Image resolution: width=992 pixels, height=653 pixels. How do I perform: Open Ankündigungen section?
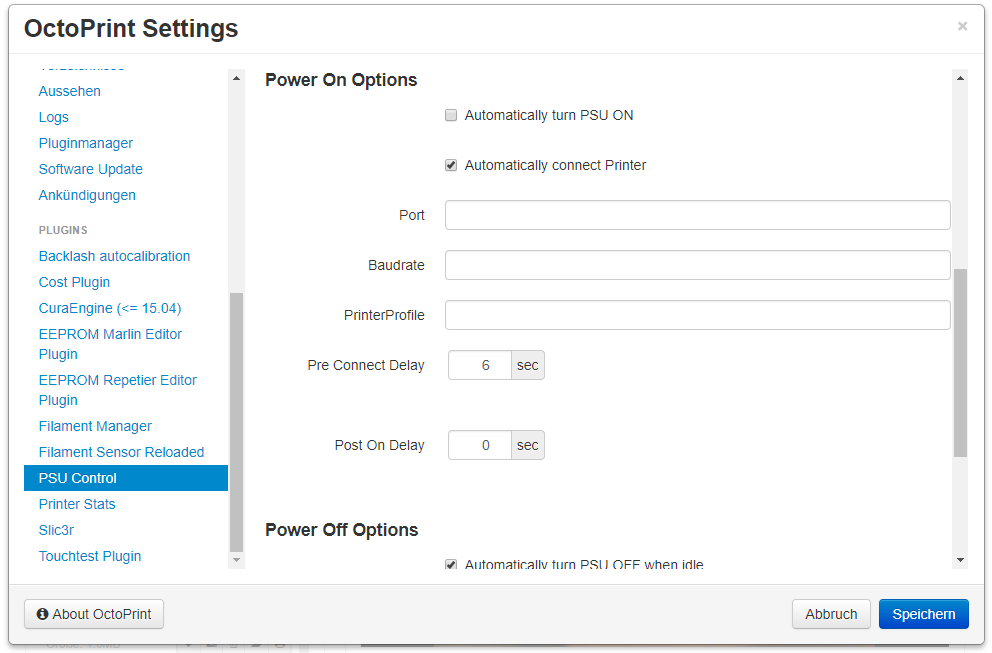[x=87, y=195]
